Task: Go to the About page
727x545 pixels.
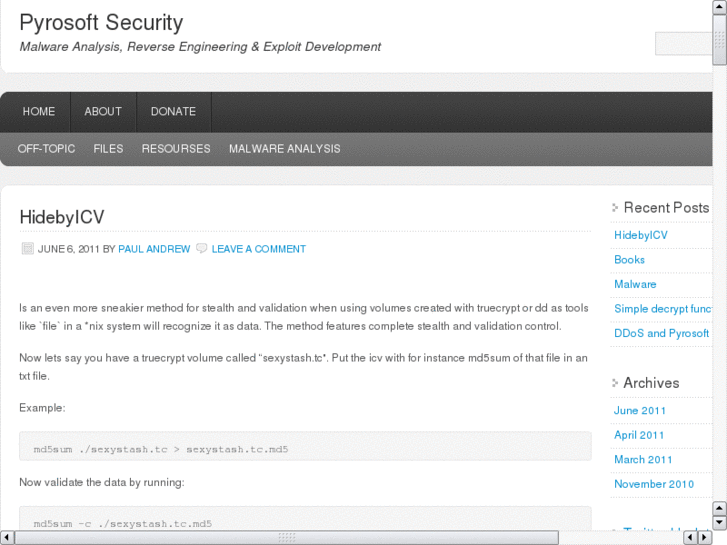Action: click(103, 112)
